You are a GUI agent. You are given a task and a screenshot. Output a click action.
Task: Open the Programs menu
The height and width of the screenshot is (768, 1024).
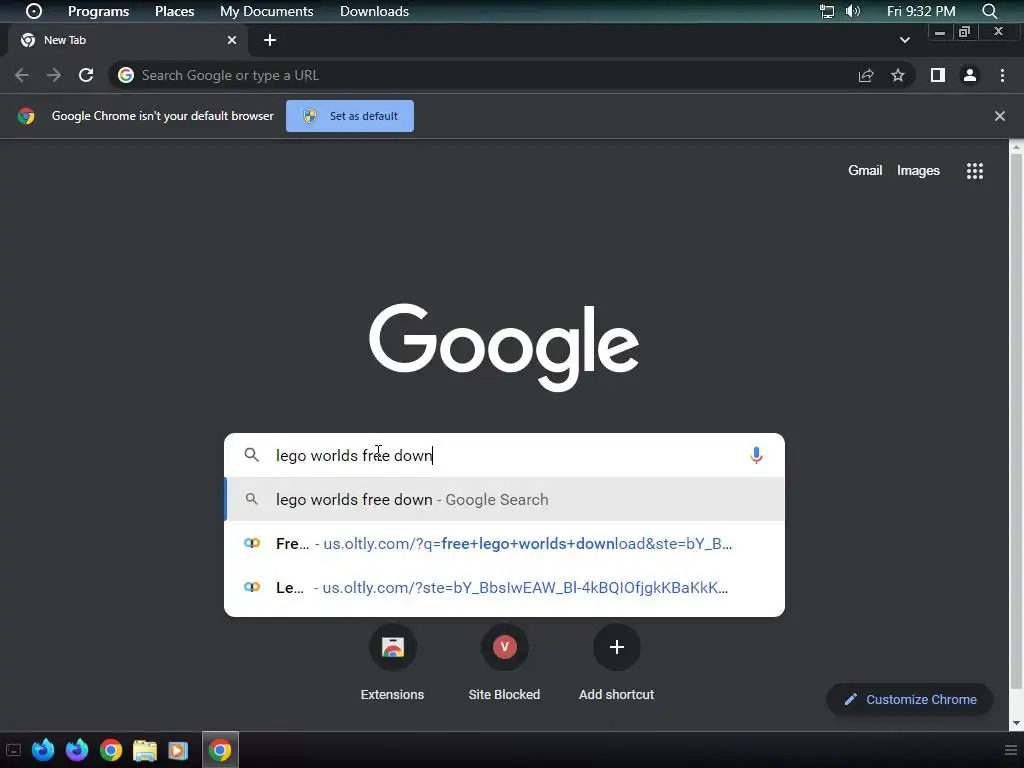98,11
